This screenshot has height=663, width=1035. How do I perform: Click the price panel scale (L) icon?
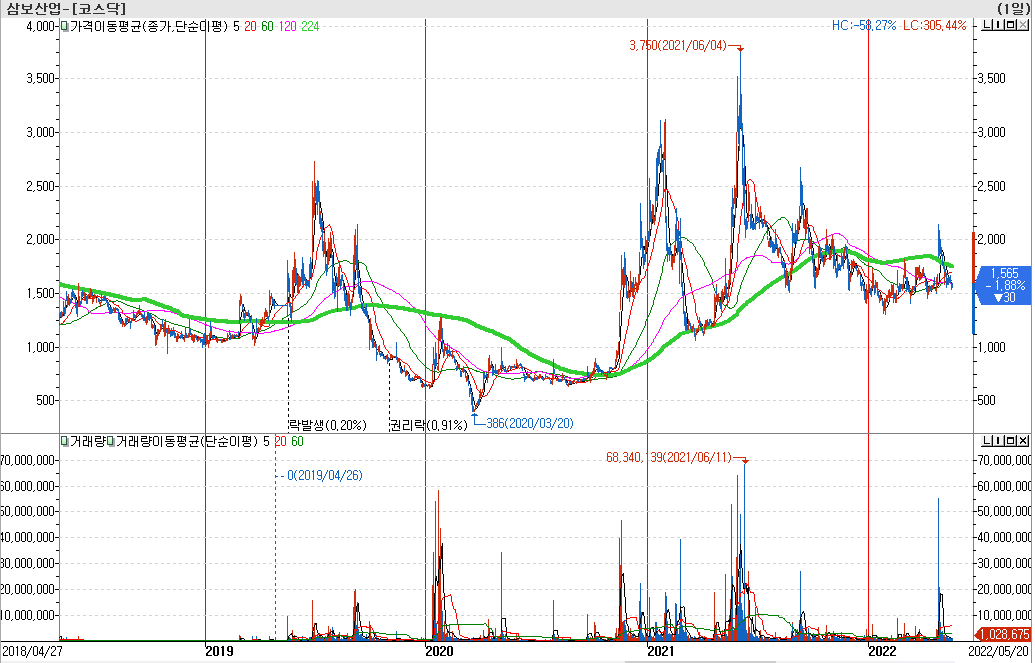(987, 26)
